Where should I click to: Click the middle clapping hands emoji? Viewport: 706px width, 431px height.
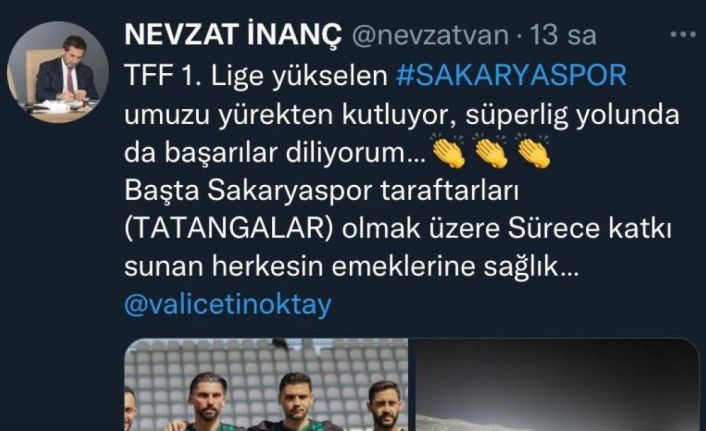coord(491,151)
